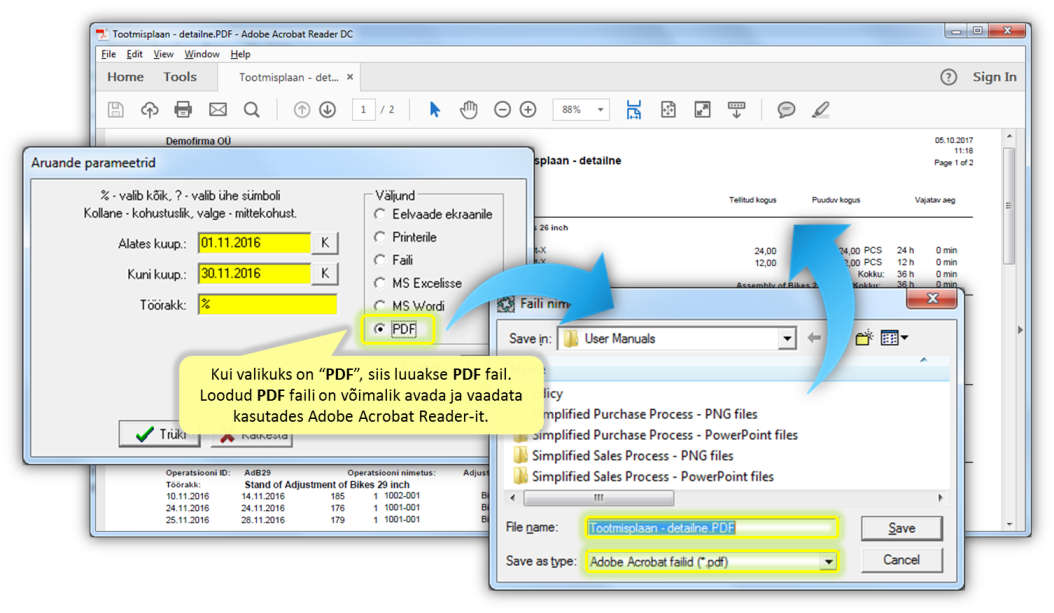
Task: Expand the 88% zoom level dropdown
Action: click(600, 110)
